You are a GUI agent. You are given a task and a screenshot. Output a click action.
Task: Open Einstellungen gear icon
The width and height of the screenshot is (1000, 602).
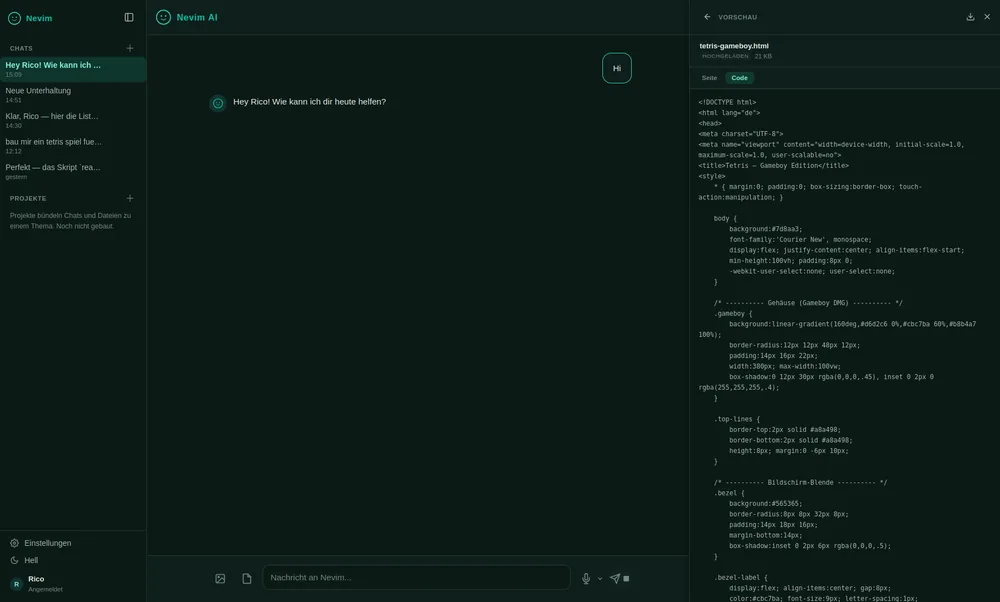coord(15,543)
